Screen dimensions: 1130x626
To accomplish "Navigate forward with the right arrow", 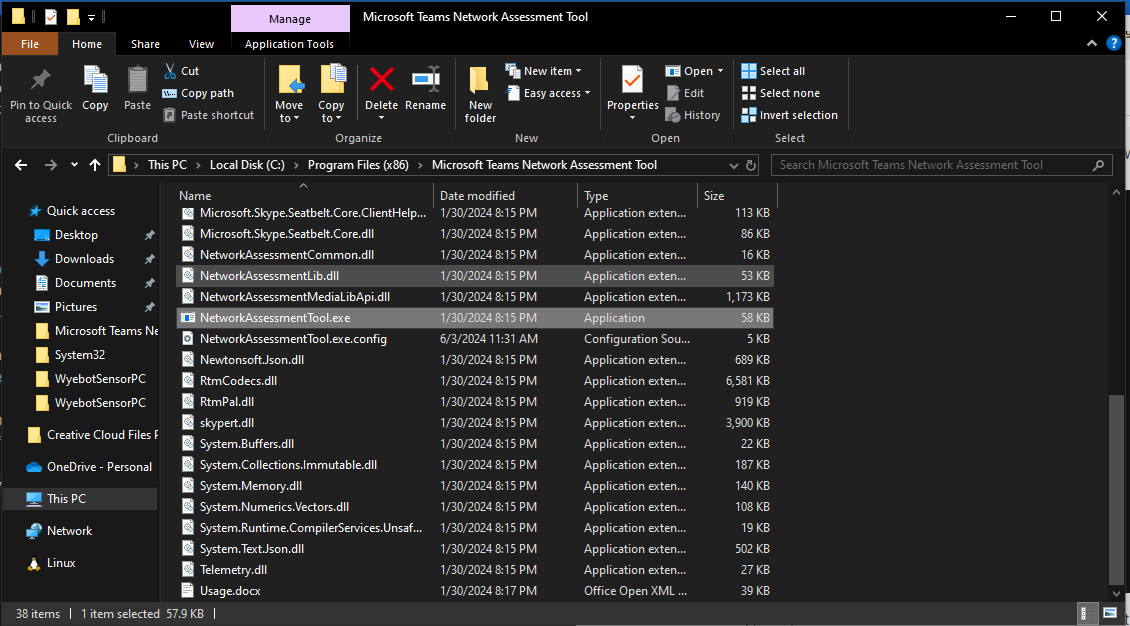I will coord(50,165).
